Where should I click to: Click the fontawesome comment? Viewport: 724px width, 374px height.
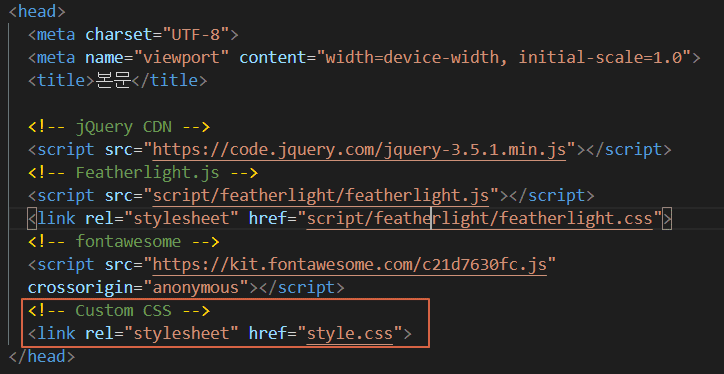pyautogui.click(x=123, y=241)
